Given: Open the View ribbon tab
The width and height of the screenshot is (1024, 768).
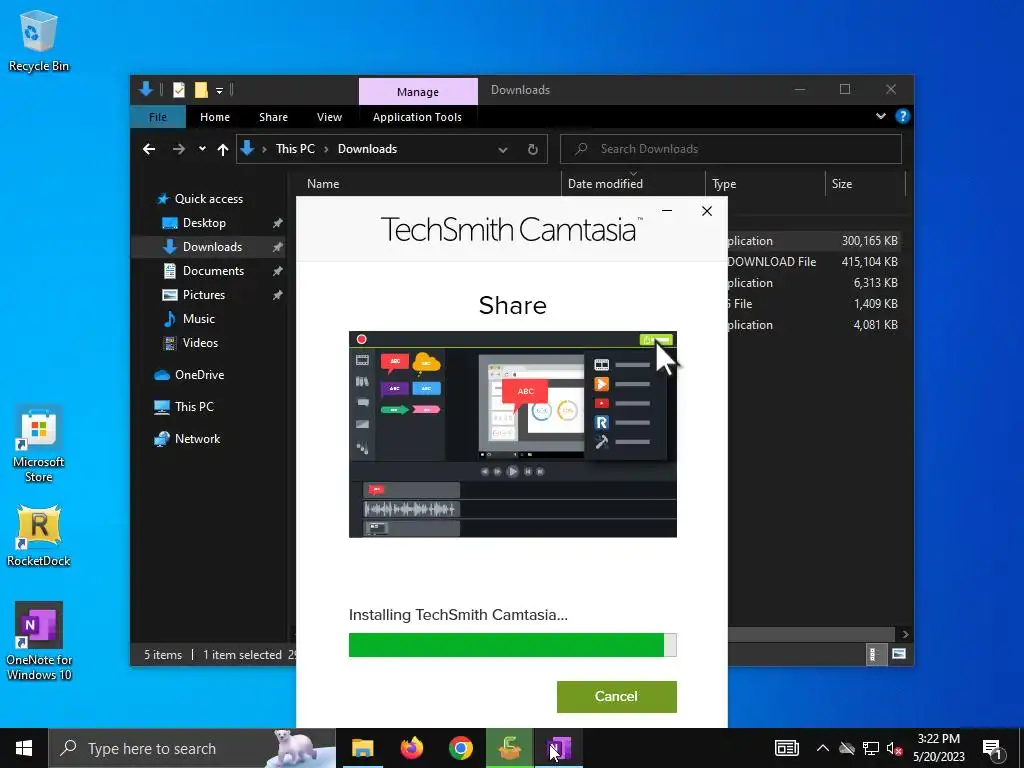Looking at the screenshot, I should (329, 117).
